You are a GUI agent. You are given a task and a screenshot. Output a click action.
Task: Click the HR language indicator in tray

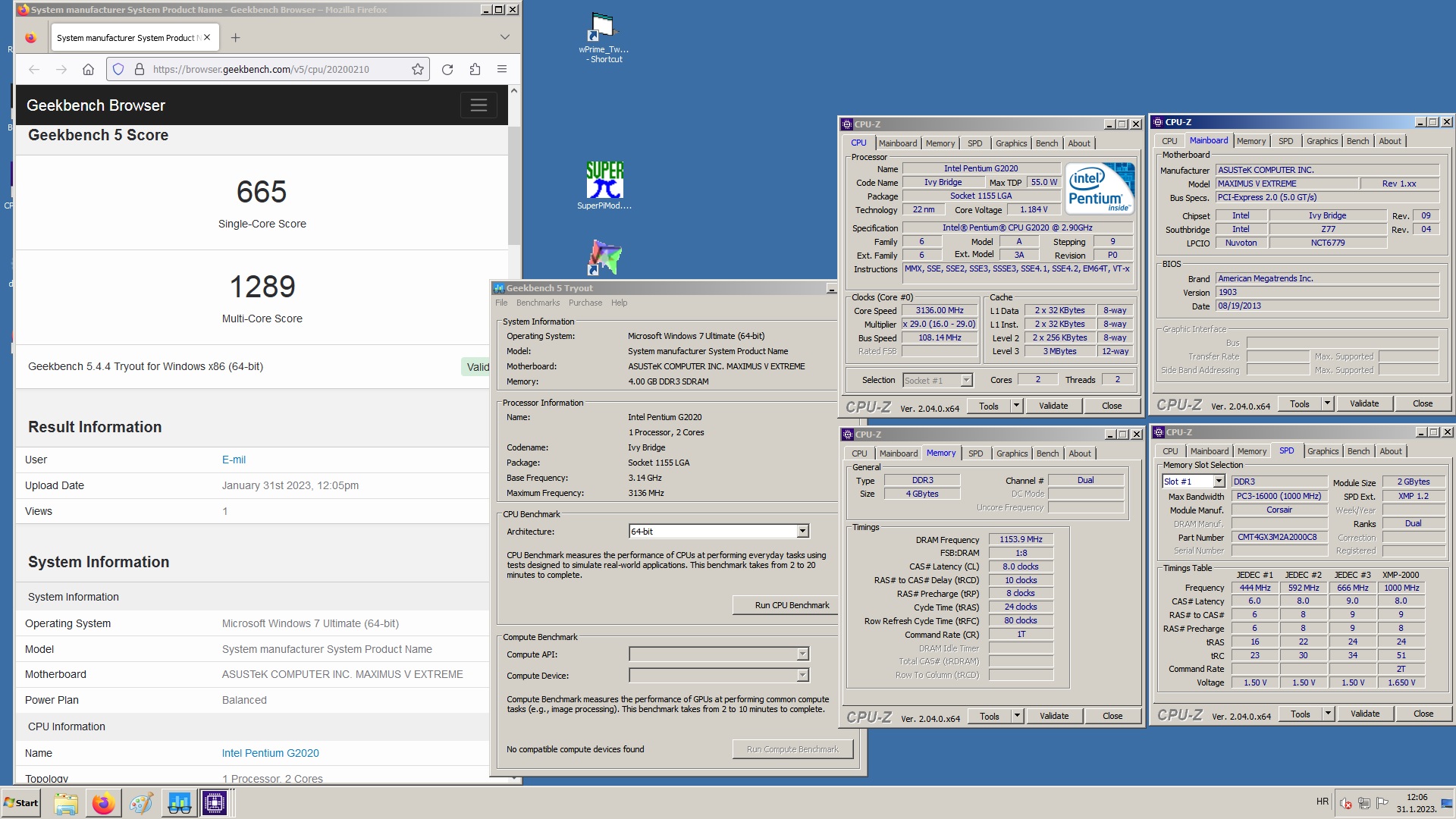1323,802
